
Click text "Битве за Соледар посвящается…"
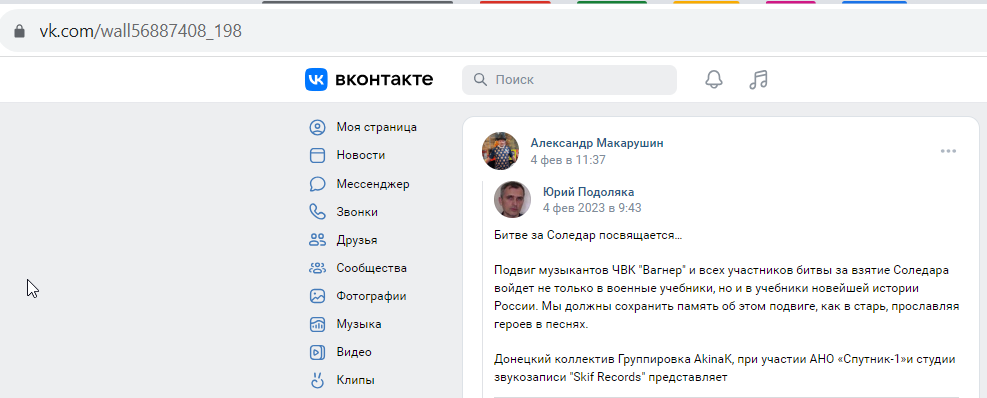(x=588, y=236)
